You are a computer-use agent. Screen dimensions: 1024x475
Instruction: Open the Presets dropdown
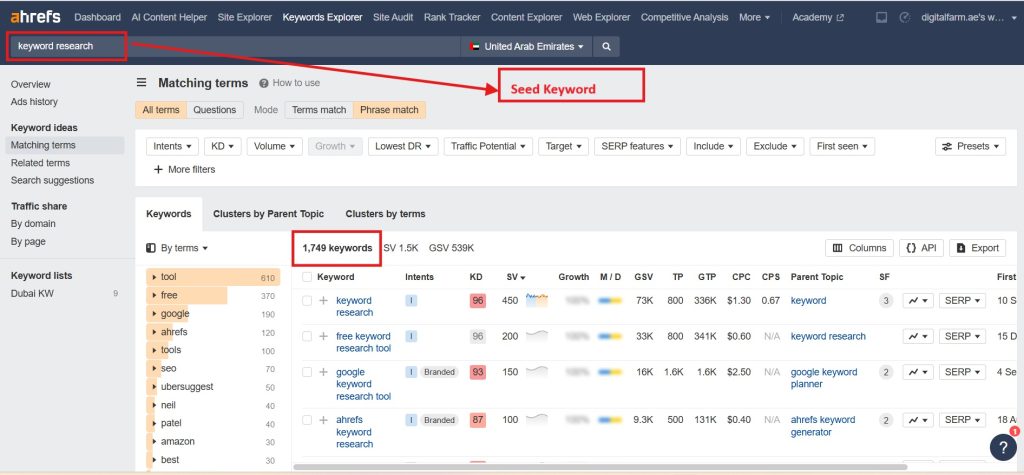(970, 146)
